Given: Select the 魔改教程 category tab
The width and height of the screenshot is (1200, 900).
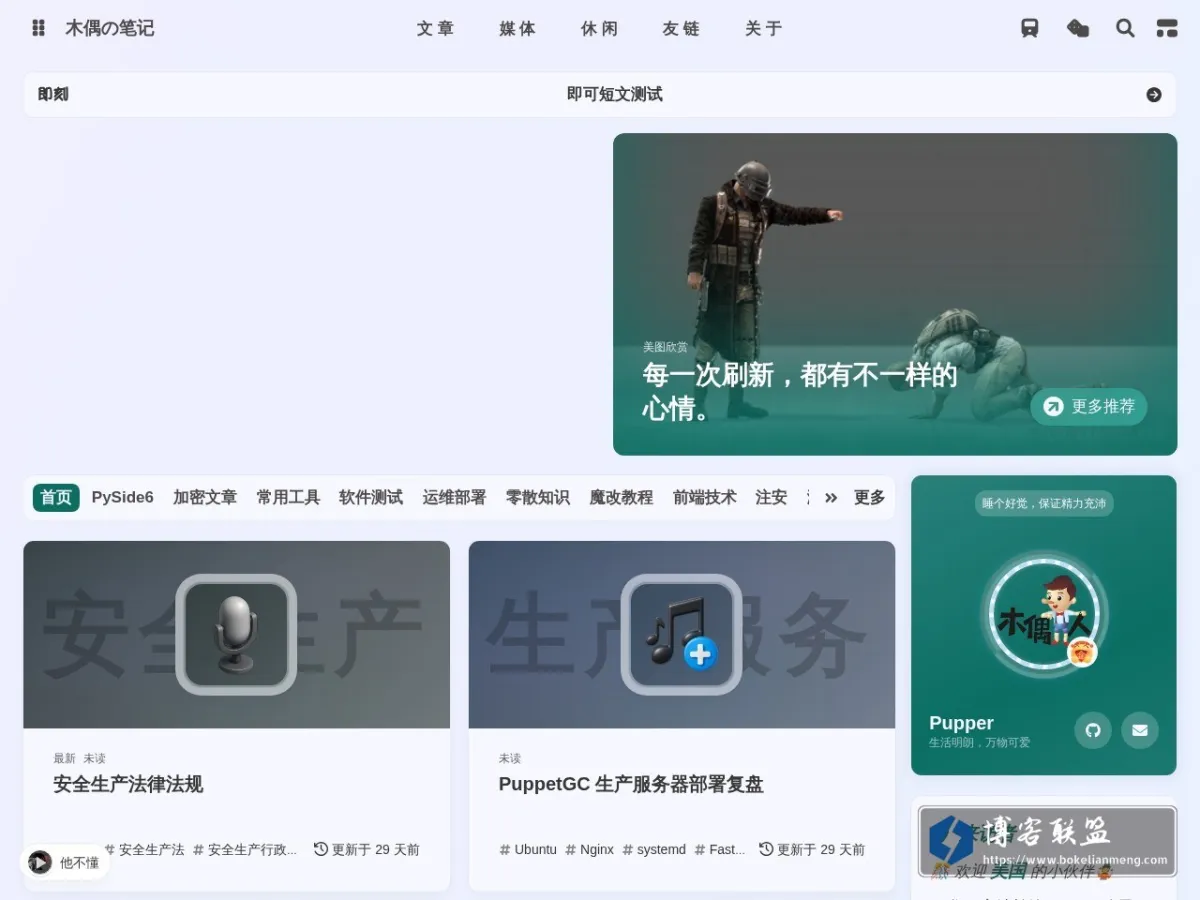Looking at the screenshot, I should point(621,497).
